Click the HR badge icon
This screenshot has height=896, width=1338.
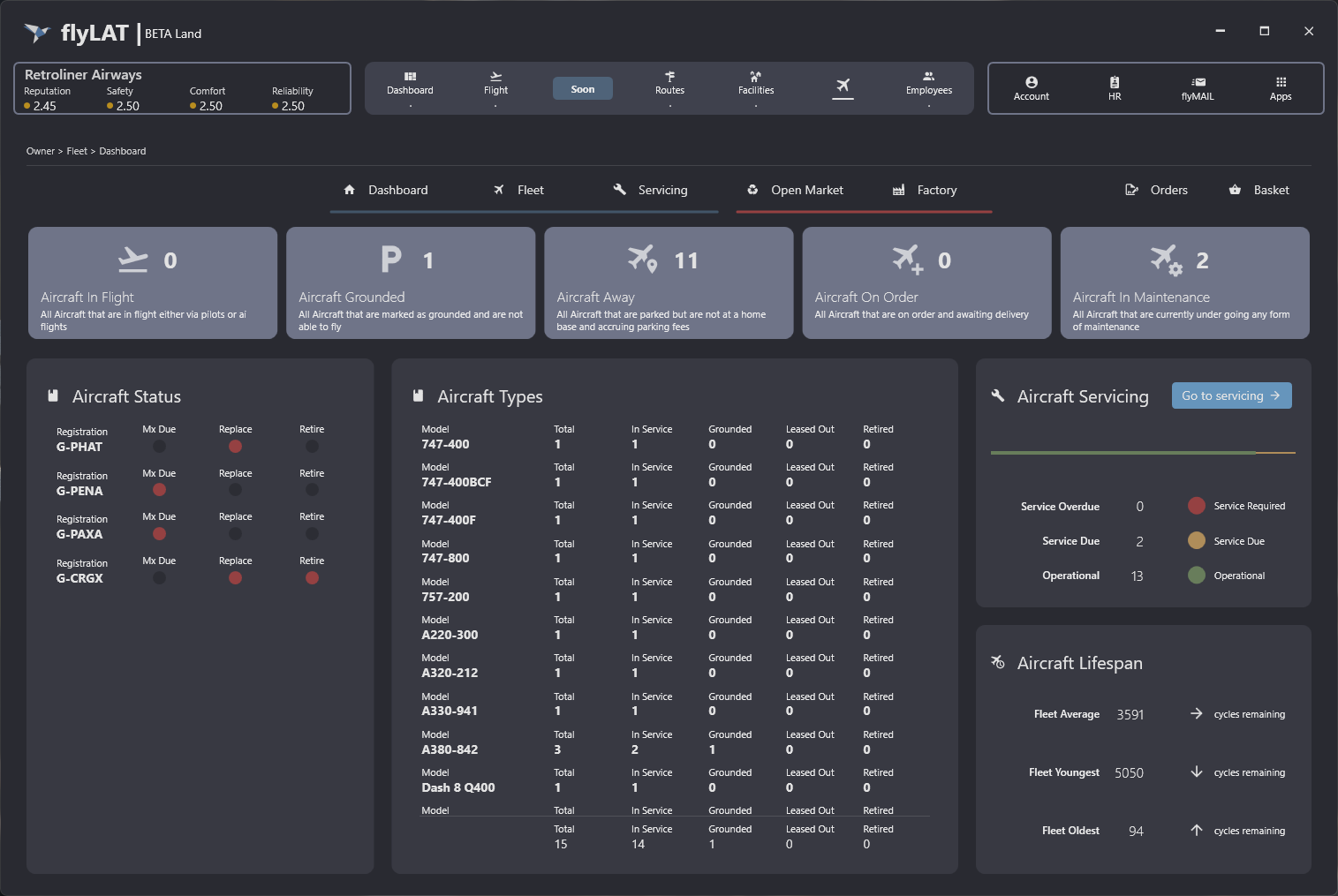(x=1115, y=82)
